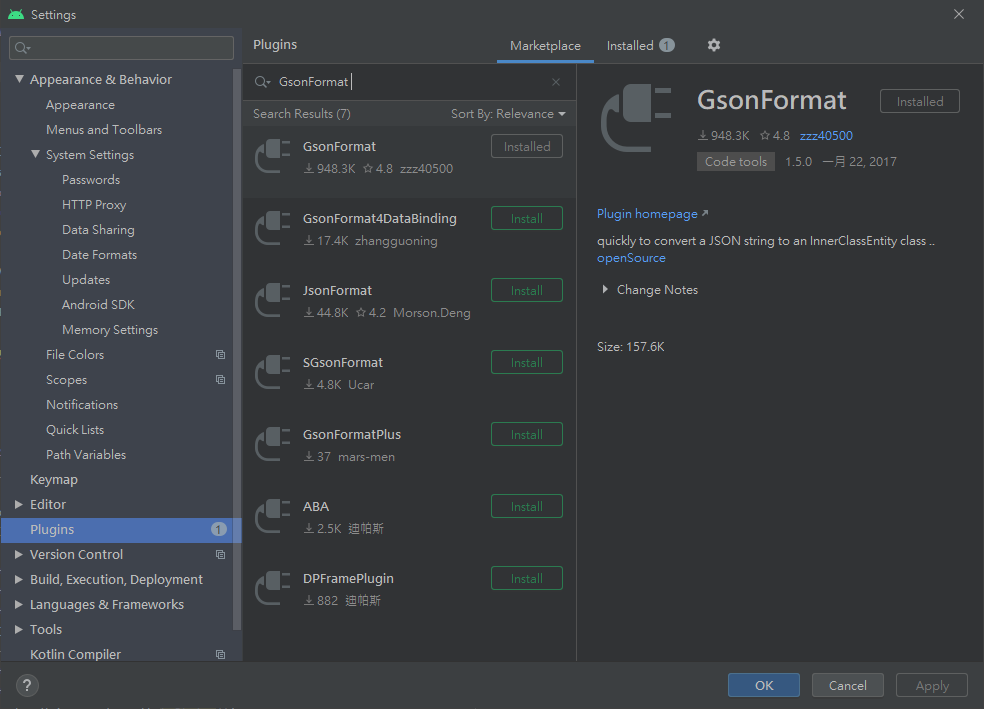Expand Languages & Frameworks section

[19, 604]
